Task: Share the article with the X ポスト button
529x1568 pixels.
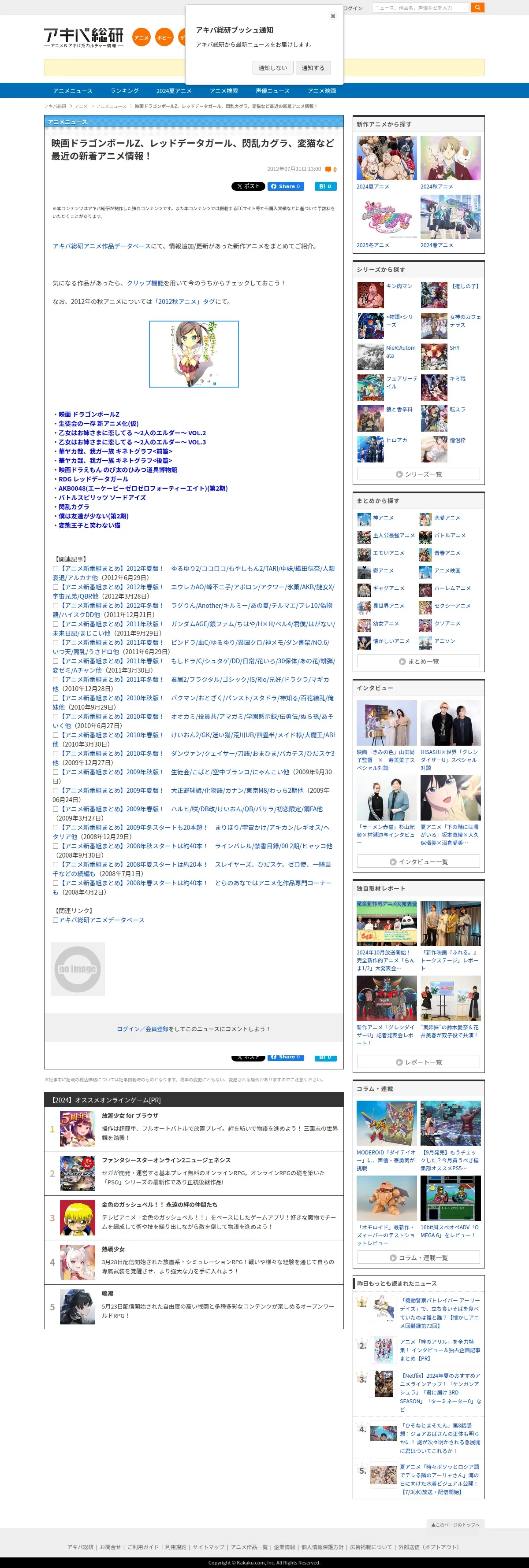Action: click(x=248, y=186)
